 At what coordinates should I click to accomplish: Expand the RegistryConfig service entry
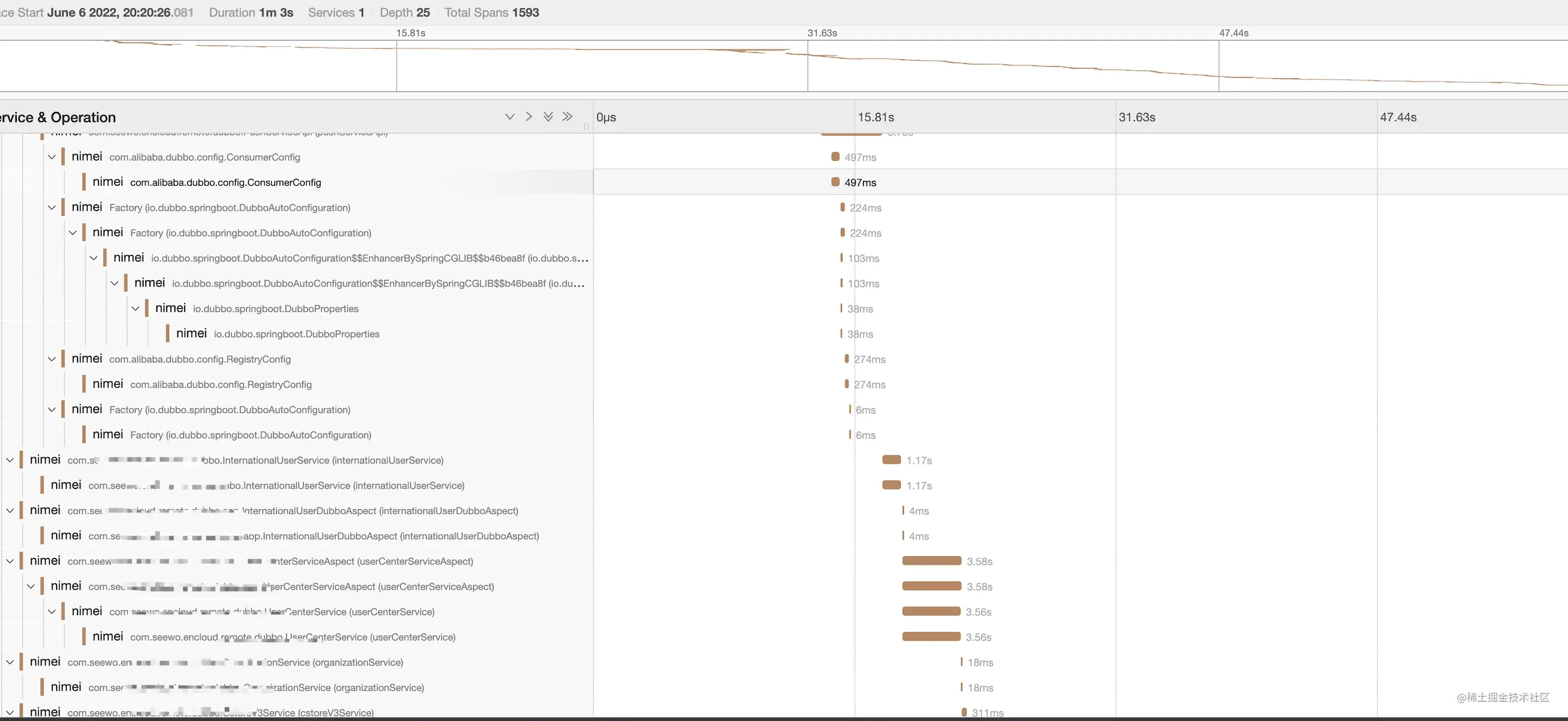coord(53,358)
